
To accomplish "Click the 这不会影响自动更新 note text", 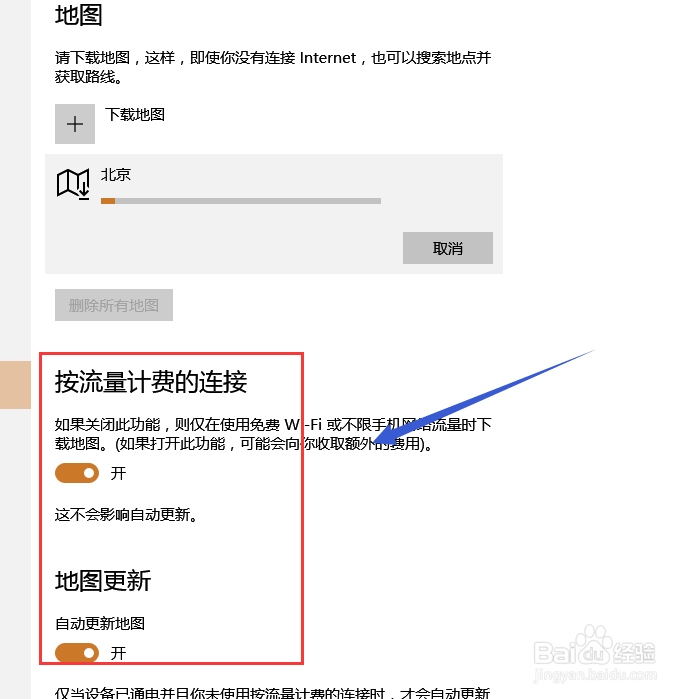I will (x=126, y=514).
